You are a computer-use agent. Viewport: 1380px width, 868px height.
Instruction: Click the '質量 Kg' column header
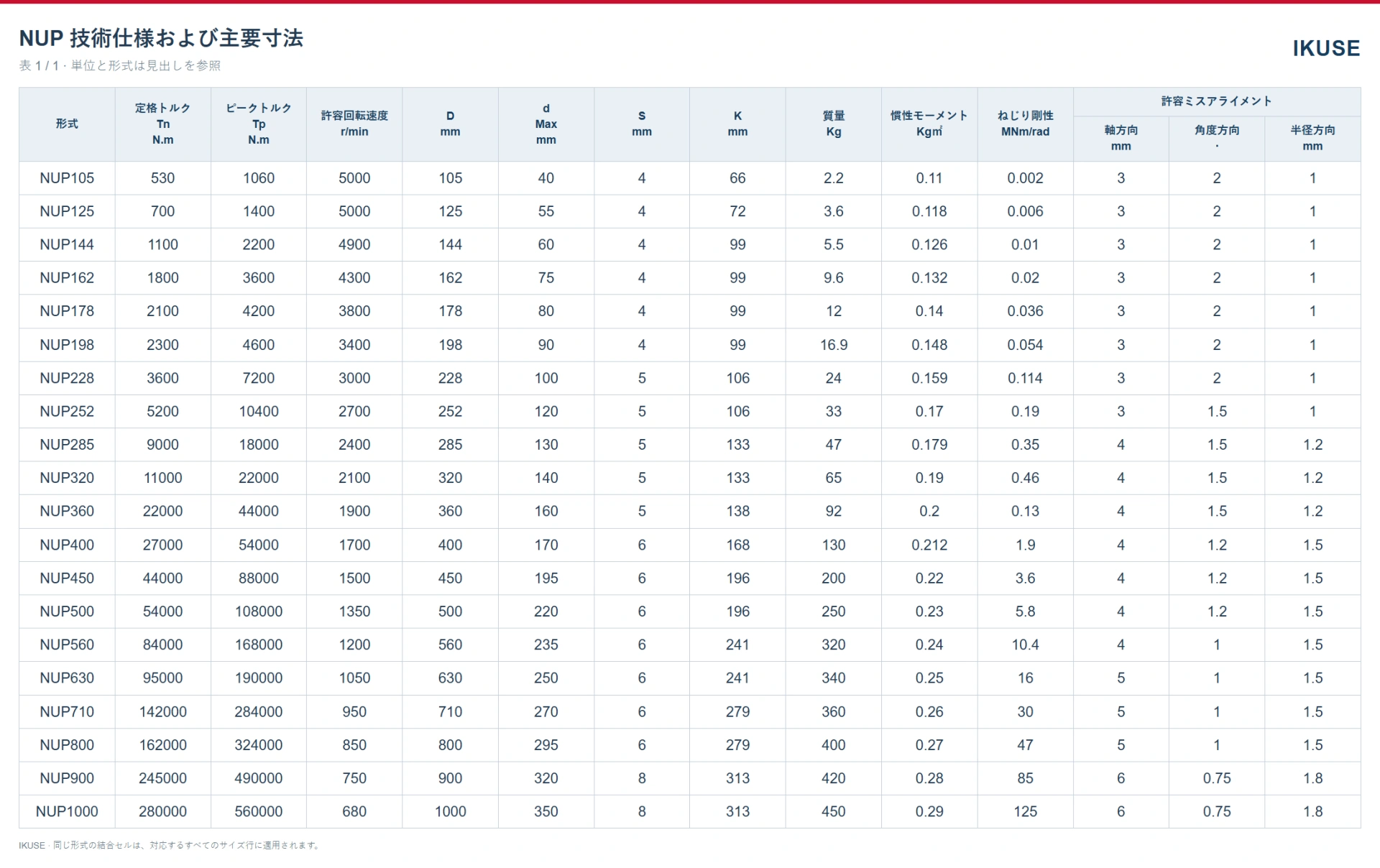click(834, 124)
